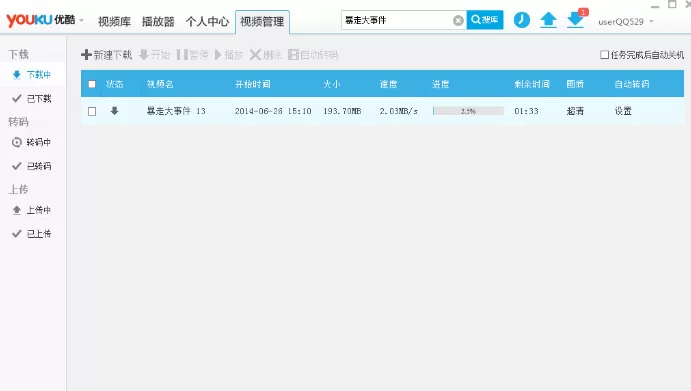Screen dimensions: 691x391
Task: Switch to the 播放器 tab
Action: [158, 21]
